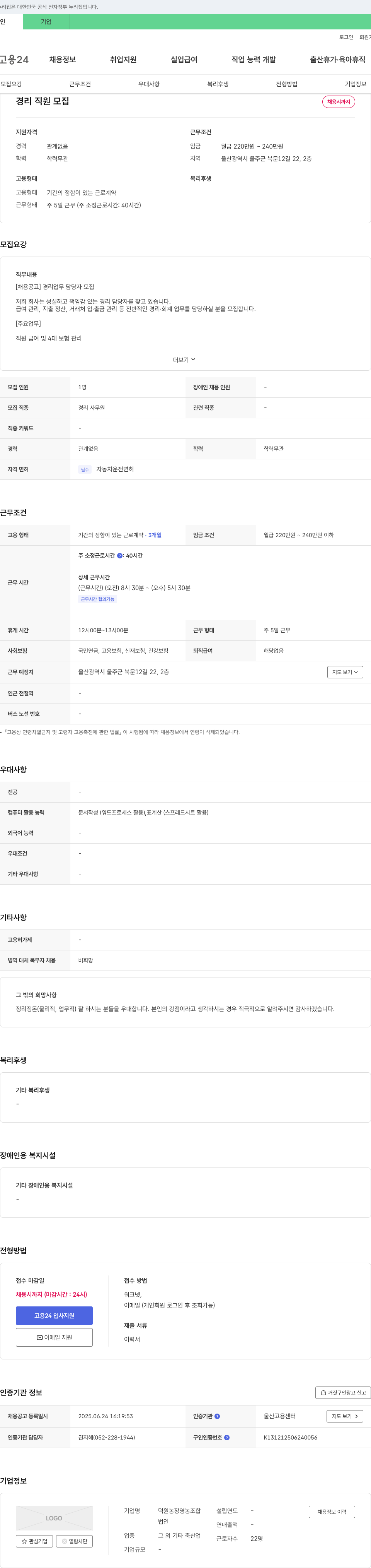The image size is (371, 1568).
Task: Block viewing with 열람차단 button
Action: [x=74, y=1541]
